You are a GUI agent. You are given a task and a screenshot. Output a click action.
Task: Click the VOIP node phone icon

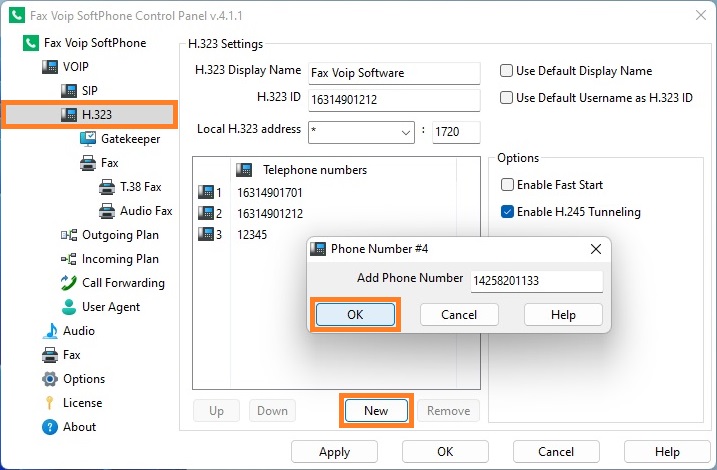click(x=50, y=67)
